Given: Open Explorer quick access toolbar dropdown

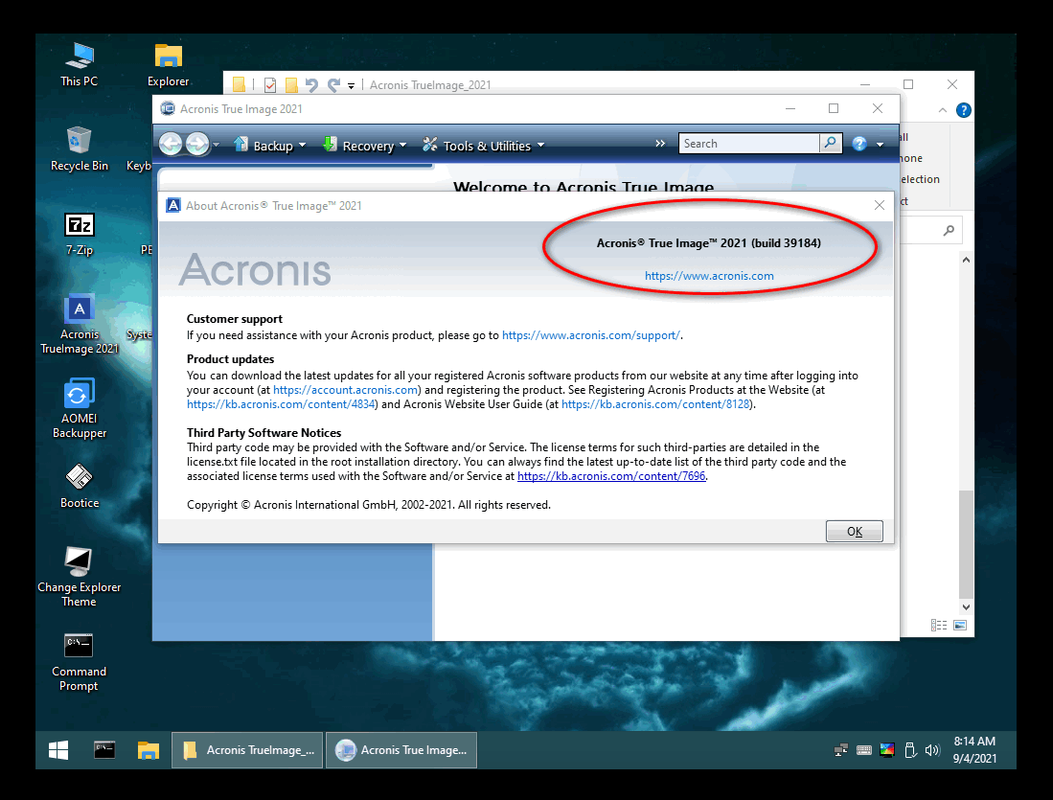Looking at the screenshot, I should coord(351,86).
